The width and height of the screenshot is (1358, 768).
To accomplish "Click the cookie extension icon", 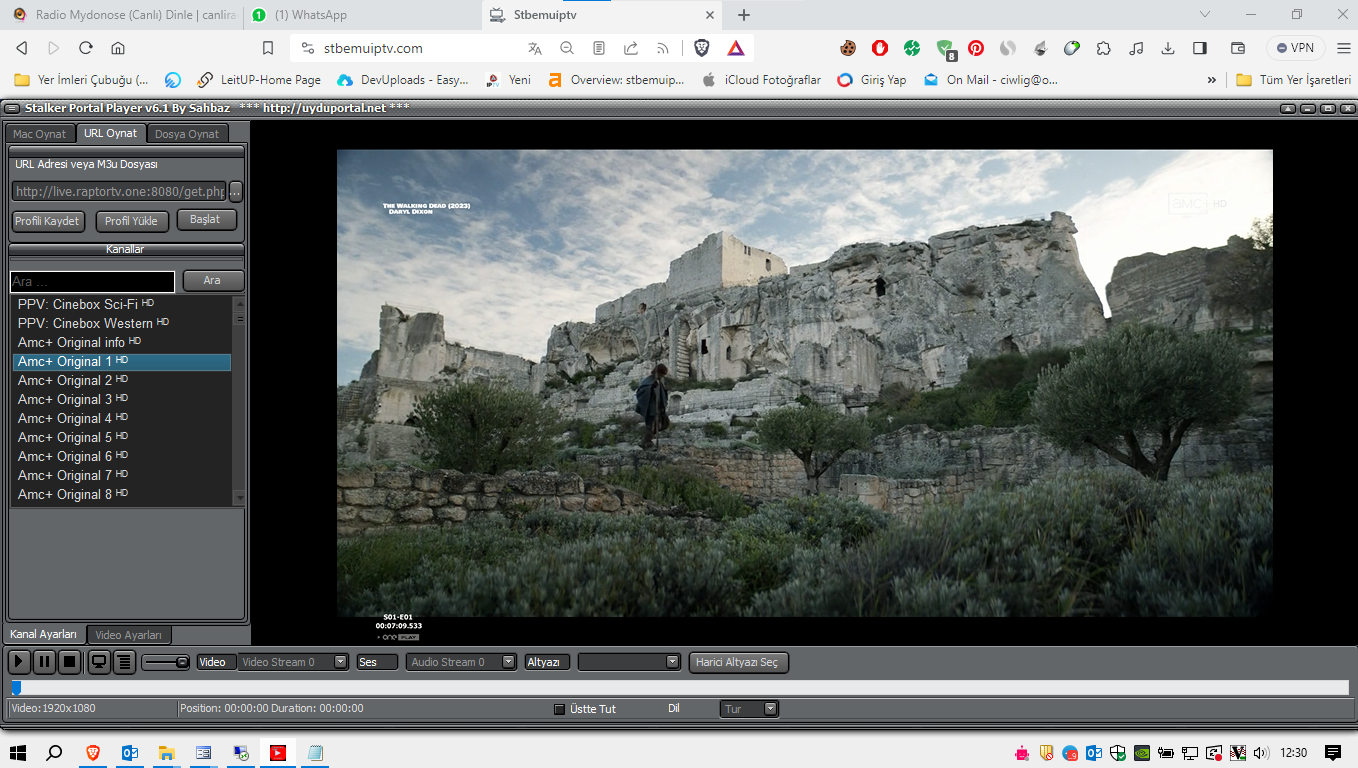I will [848, 48].
